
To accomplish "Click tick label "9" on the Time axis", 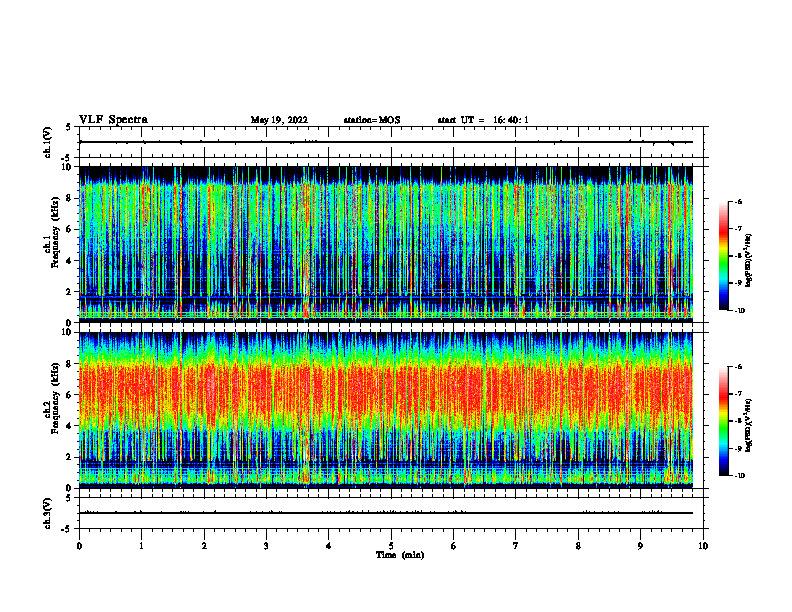I will pos(640,546).
